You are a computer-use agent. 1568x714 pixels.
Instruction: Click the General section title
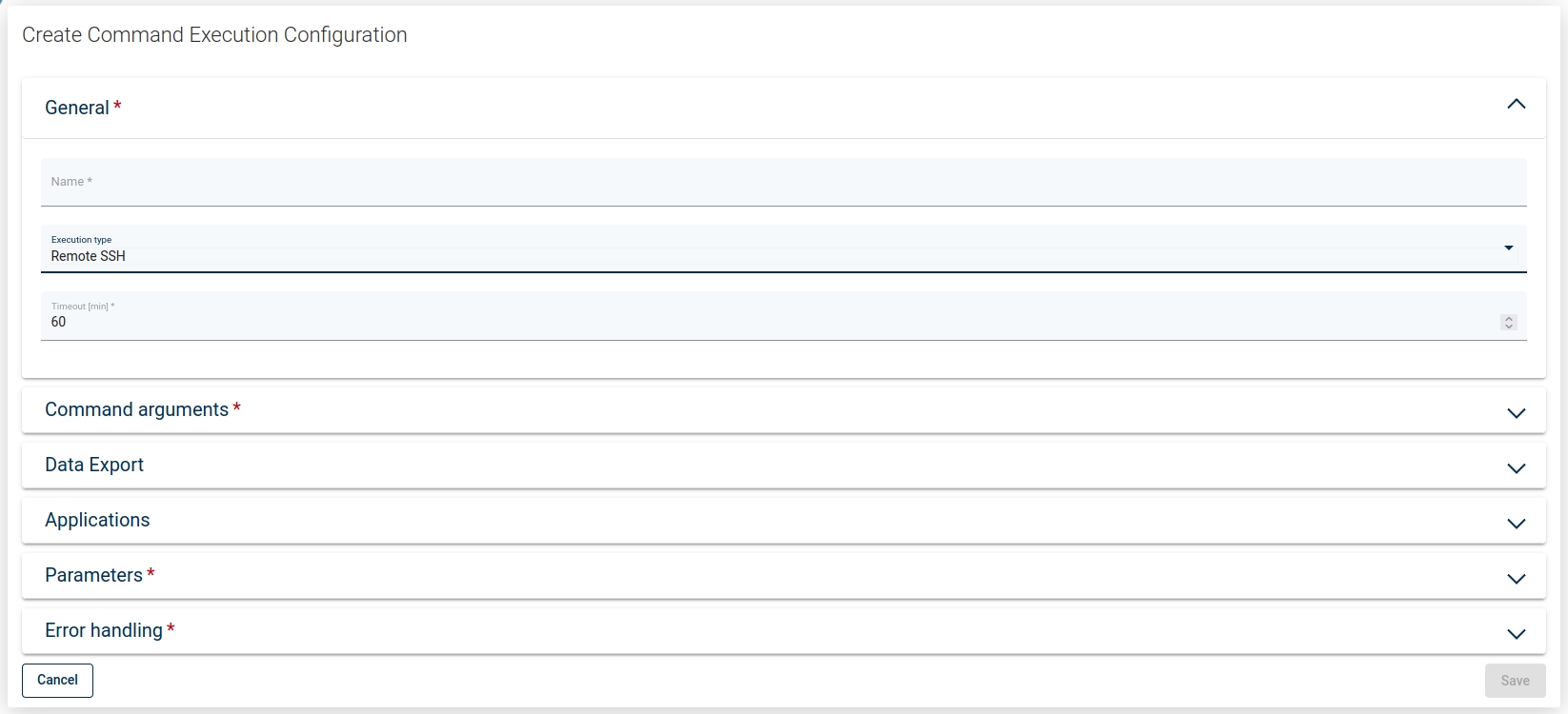(77, 108)
